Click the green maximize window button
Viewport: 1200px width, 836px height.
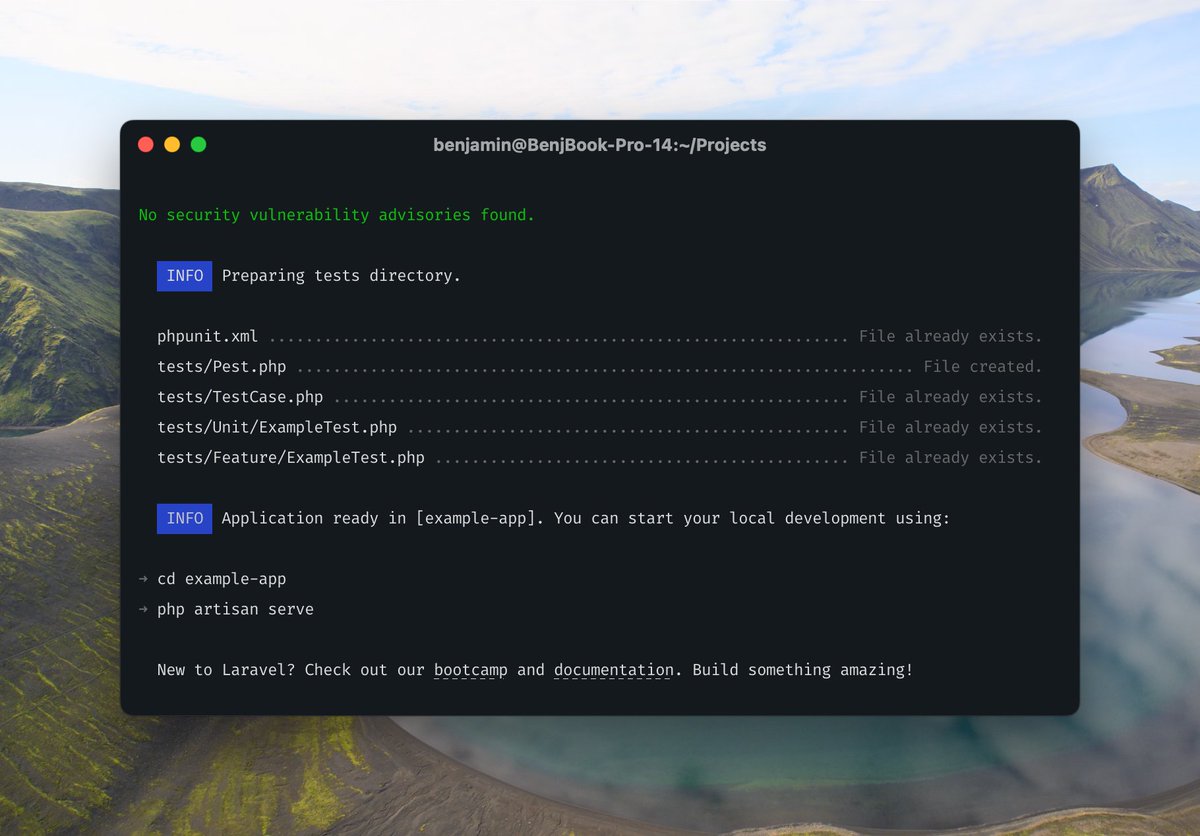tap(199, 144)
